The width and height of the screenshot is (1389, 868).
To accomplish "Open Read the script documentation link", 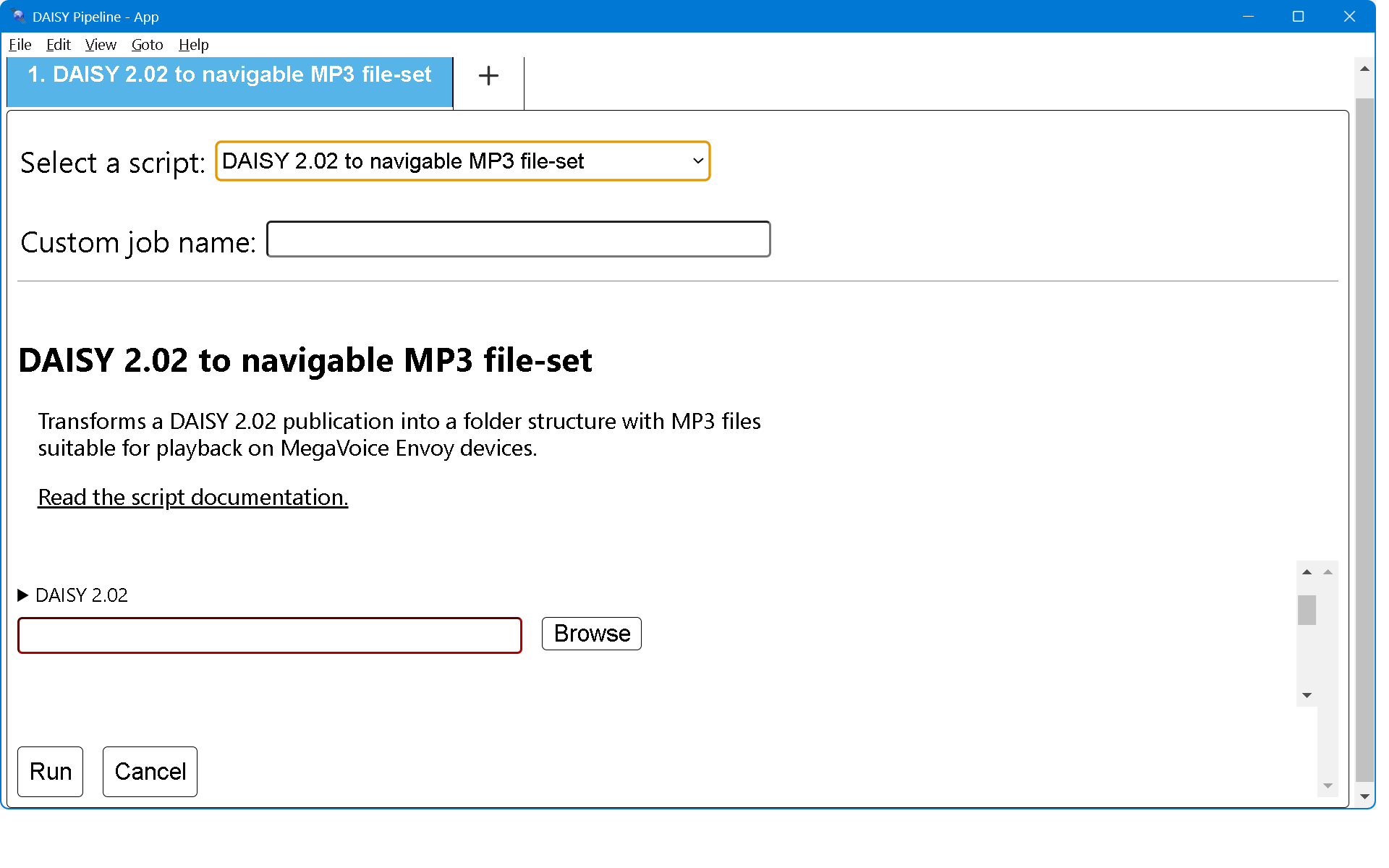I will (193, 498).
